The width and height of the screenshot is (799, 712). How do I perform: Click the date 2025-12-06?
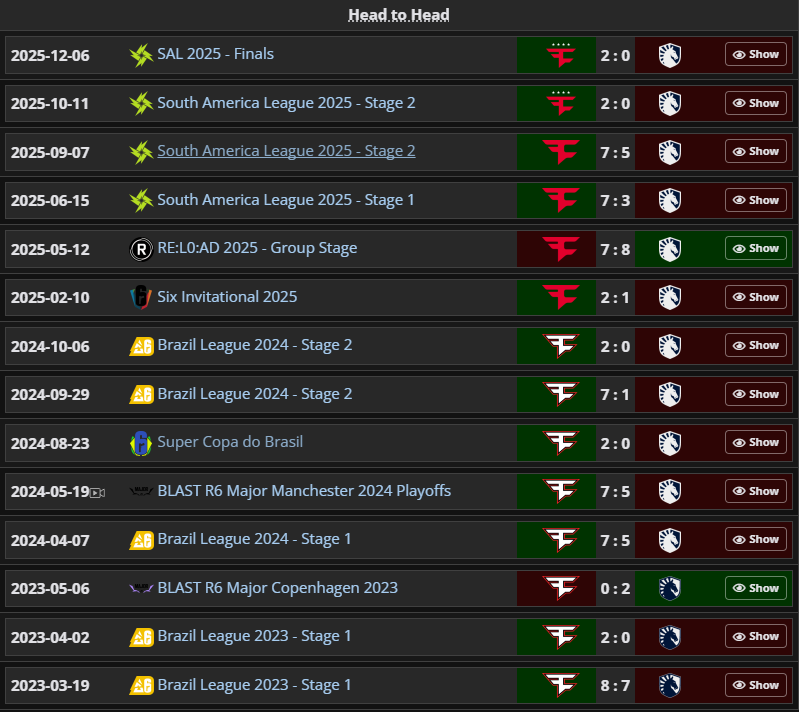[x=50, y=55]
